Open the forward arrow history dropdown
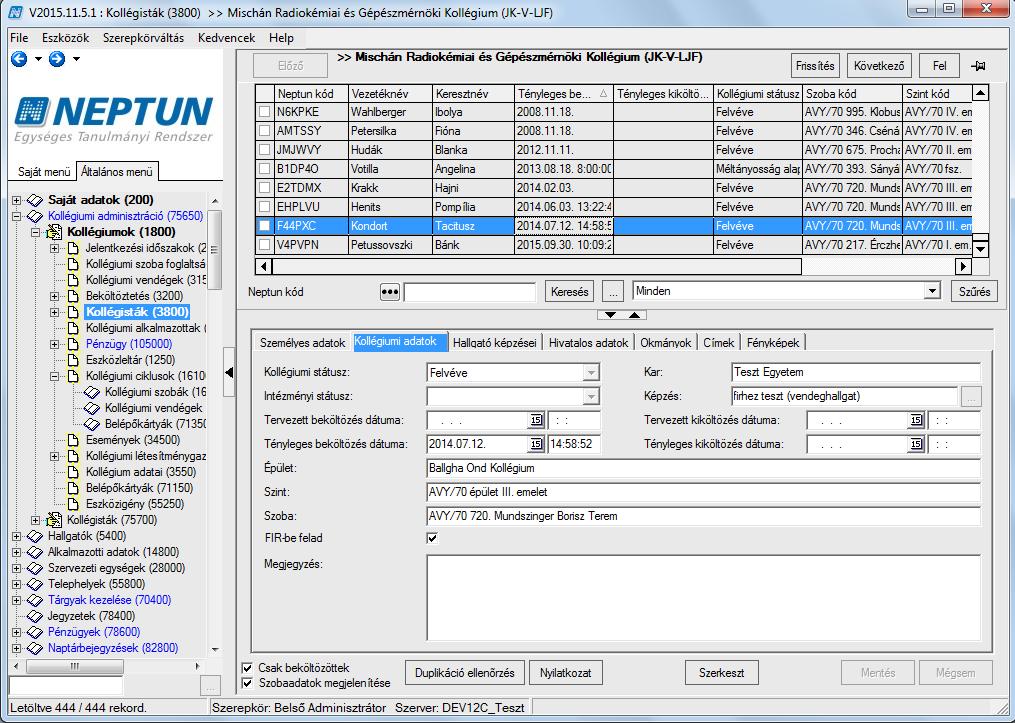The height and width of the screenshot is (723, 1015). (x=76, y=60)
